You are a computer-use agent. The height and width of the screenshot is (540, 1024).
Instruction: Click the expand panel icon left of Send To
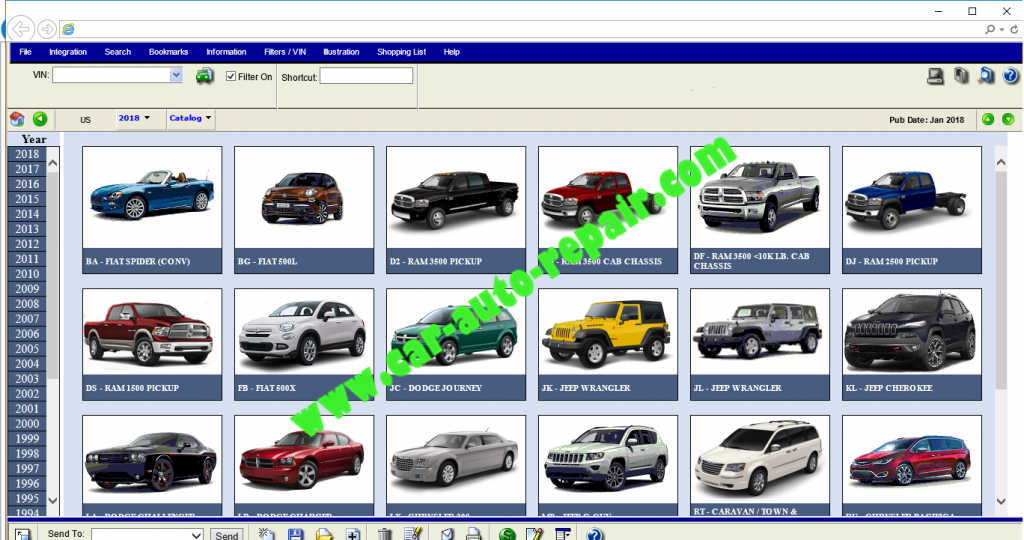[x=23, y=534]
